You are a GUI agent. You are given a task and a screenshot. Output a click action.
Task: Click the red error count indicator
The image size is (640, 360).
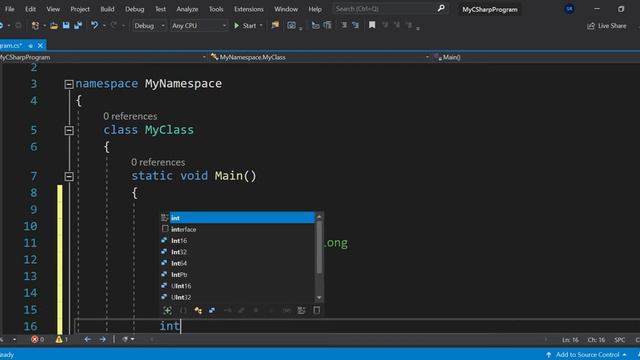(38, 339)
